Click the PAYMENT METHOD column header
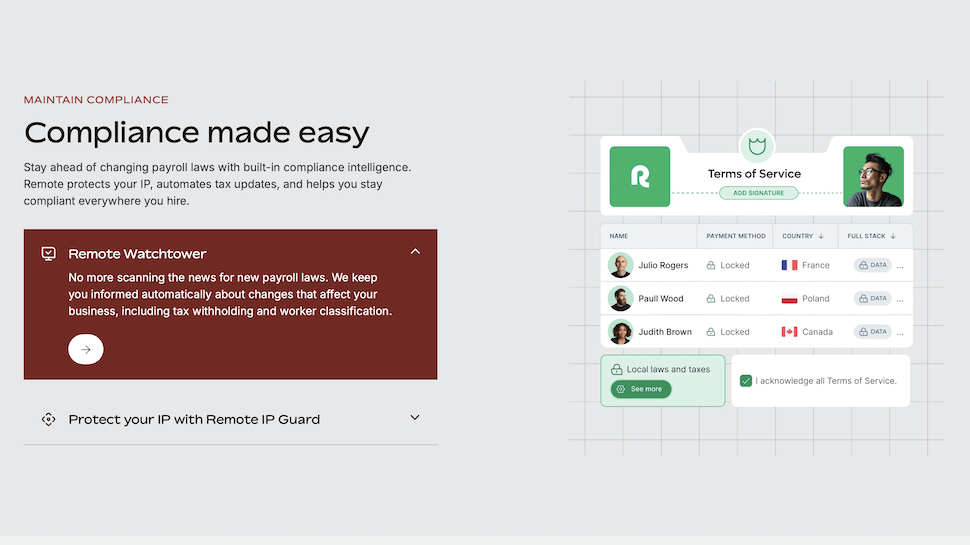This screenshot has height=545, width=970. pos(736,236)
